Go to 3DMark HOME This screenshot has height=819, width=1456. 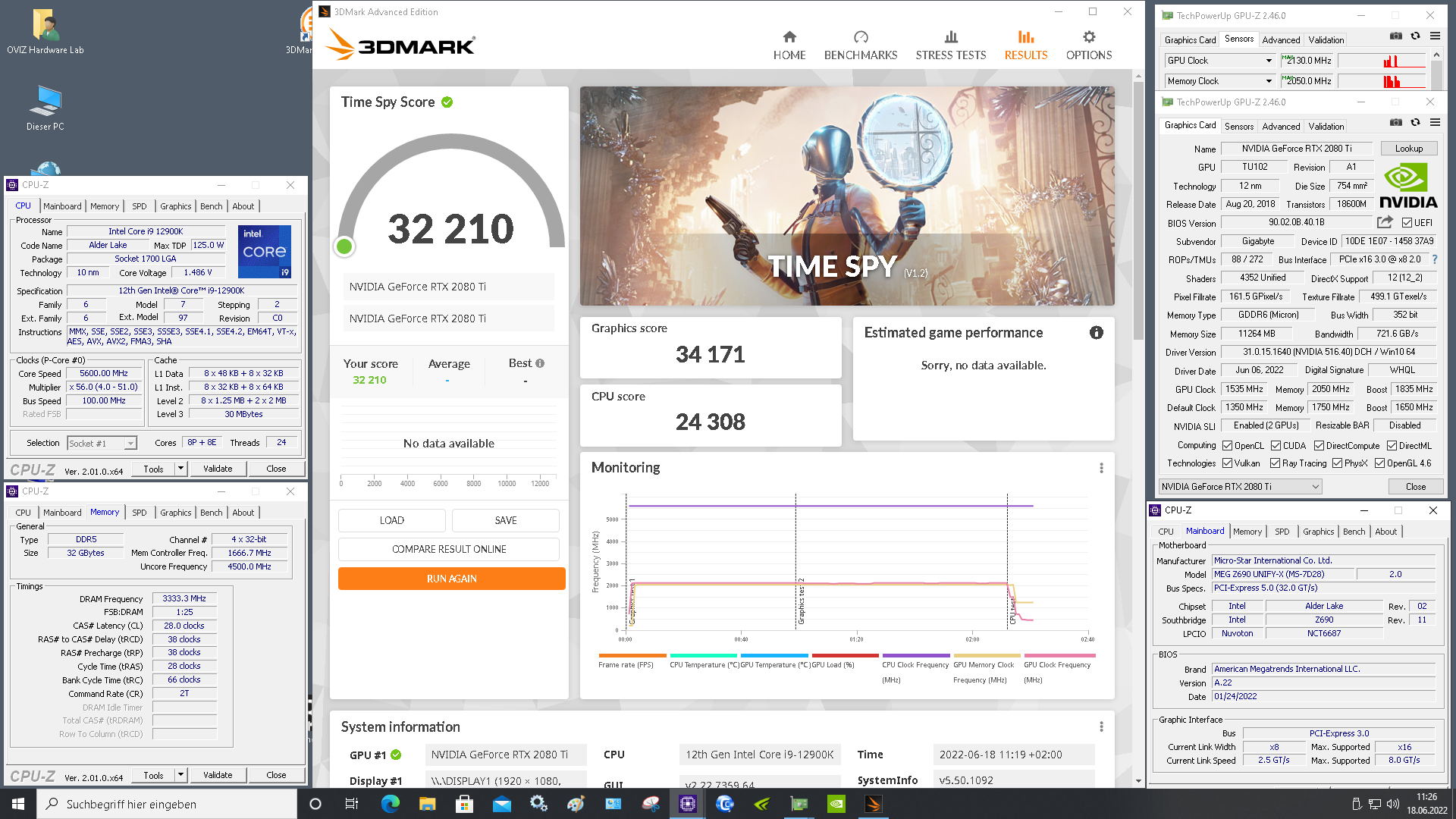click(x=789, y=45)
